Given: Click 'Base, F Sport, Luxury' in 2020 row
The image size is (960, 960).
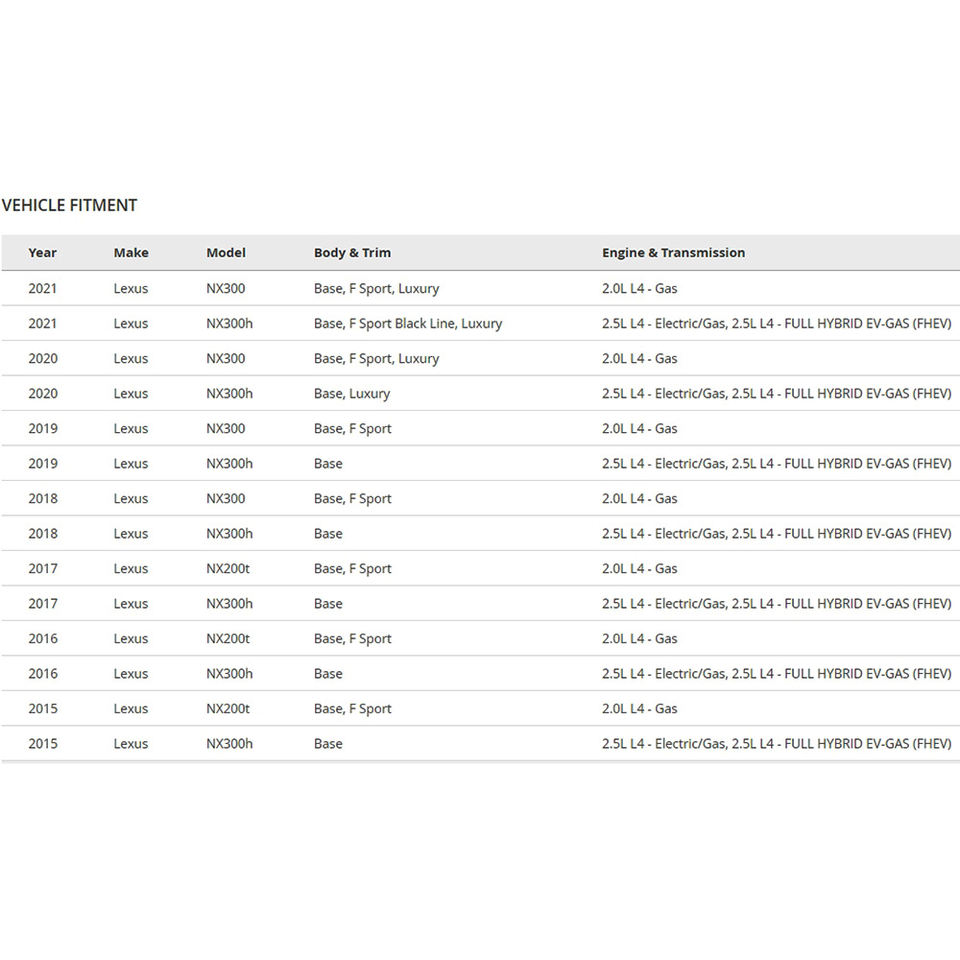Looking at the screenshot, I should pos(377,359).
